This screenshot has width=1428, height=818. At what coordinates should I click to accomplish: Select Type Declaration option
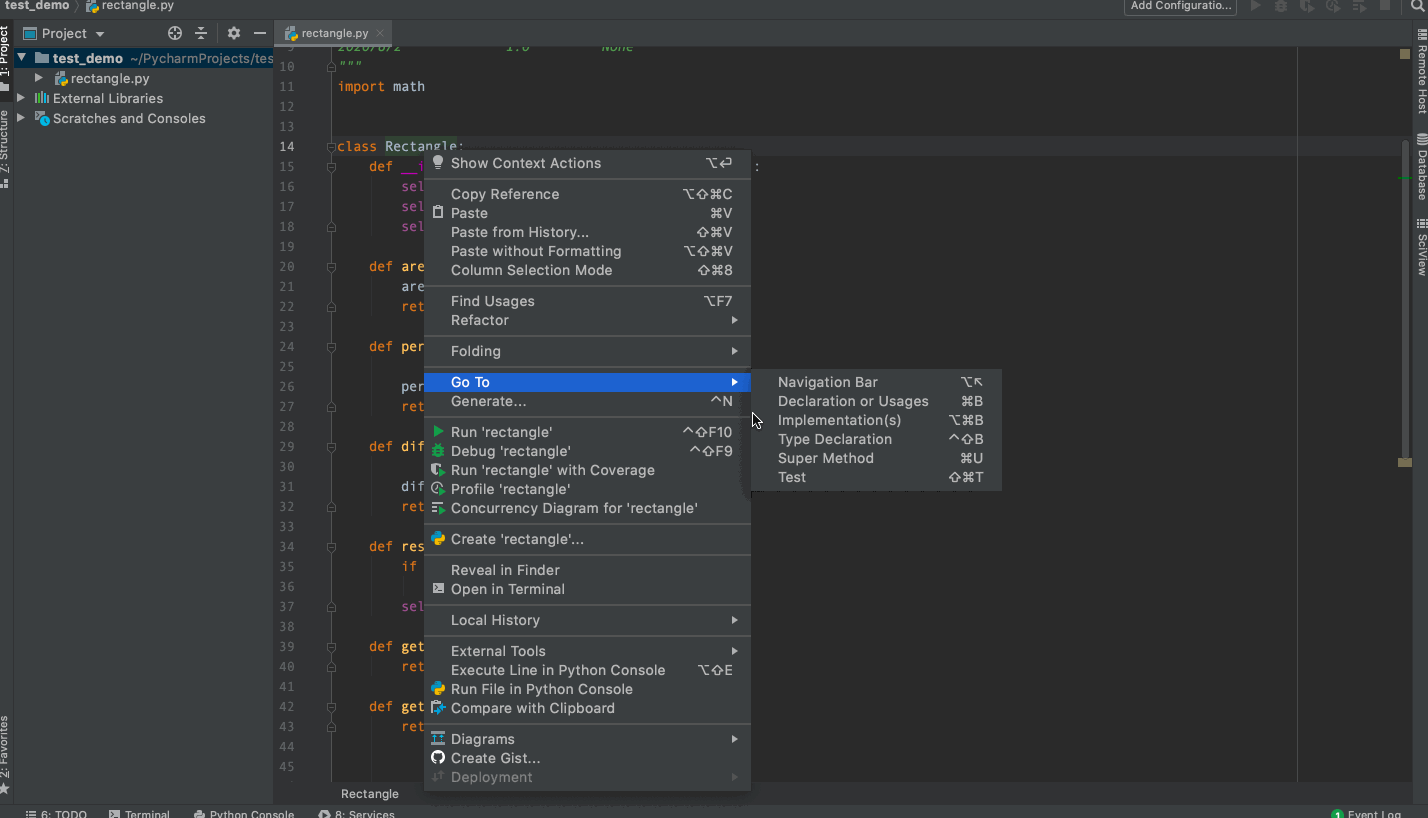click(876, 439)
